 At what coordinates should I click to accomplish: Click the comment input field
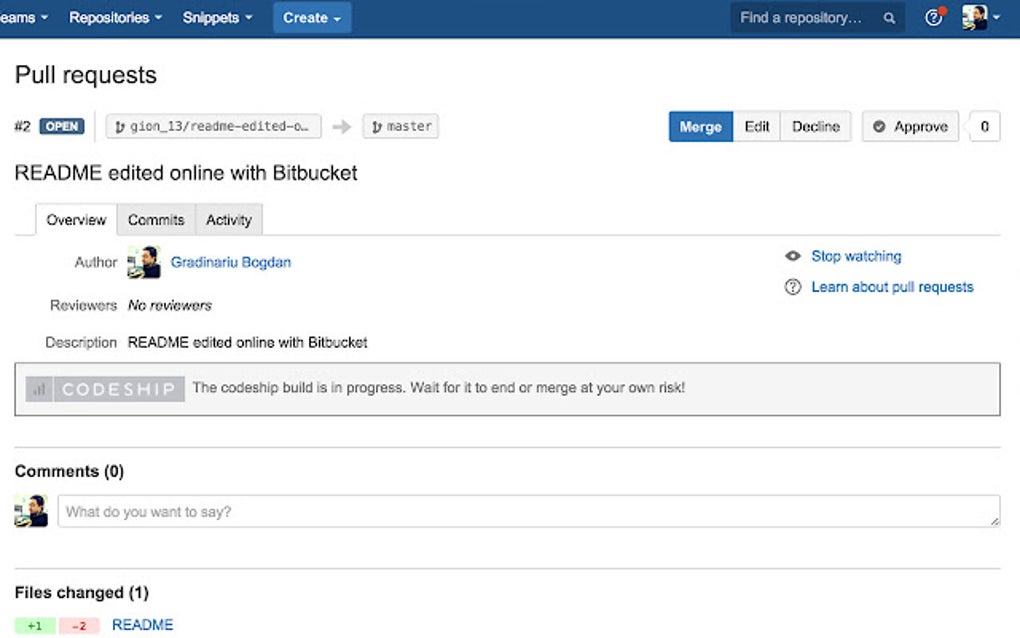pos(528,511)
